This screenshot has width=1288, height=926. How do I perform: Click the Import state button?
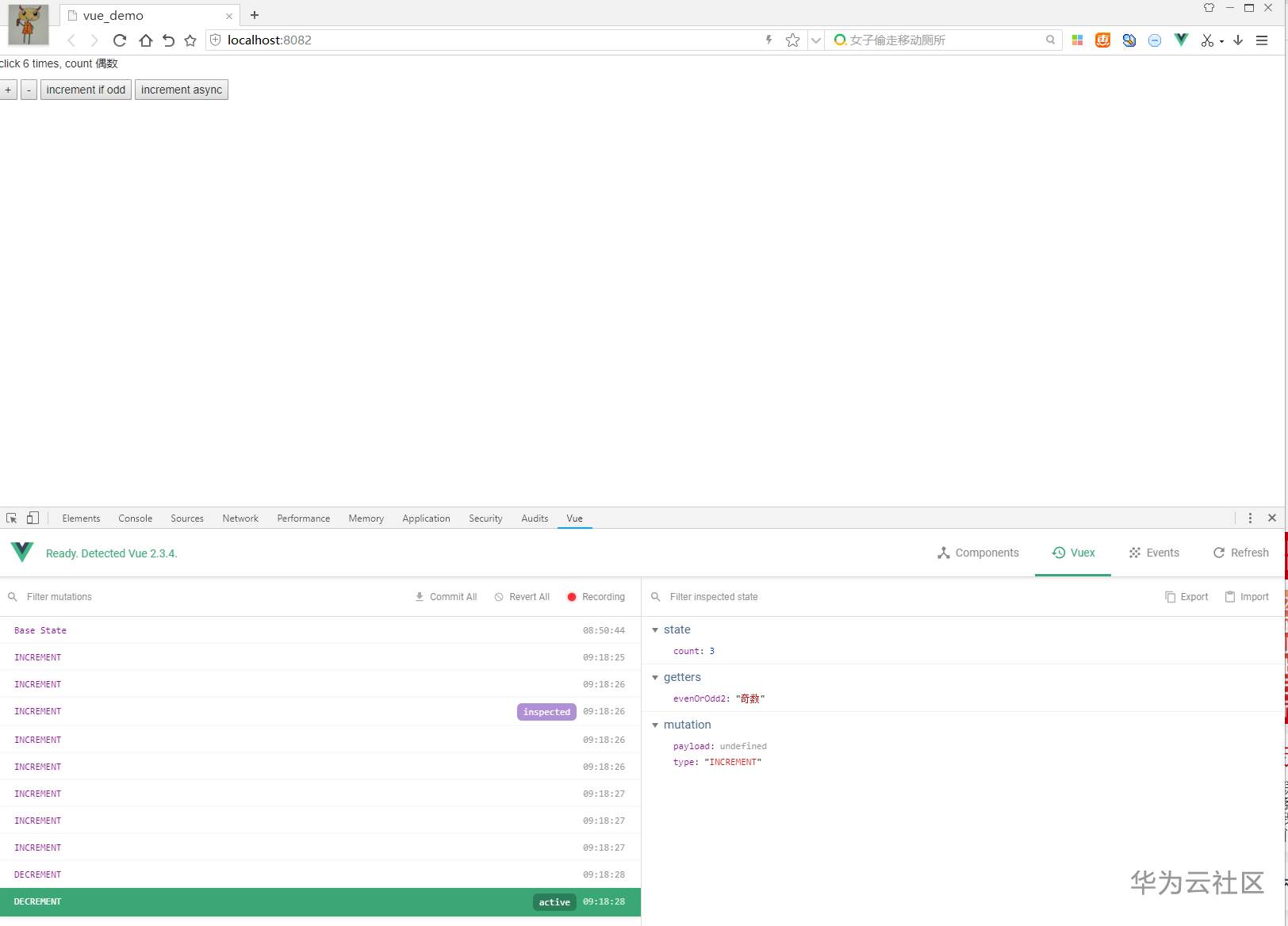(x=1247, y=597)
